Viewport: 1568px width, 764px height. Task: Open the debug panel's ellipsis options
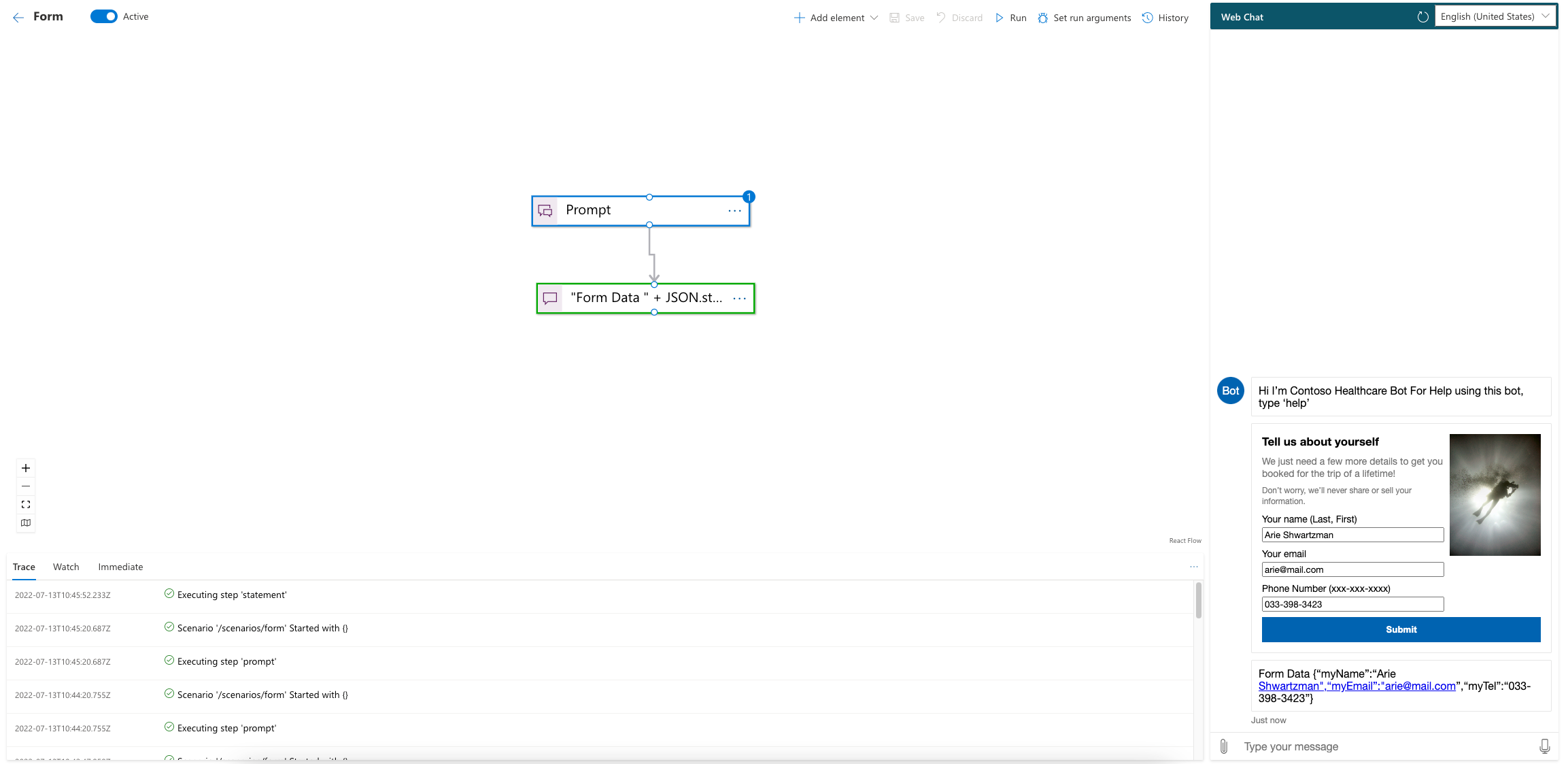click(1193, 567)
